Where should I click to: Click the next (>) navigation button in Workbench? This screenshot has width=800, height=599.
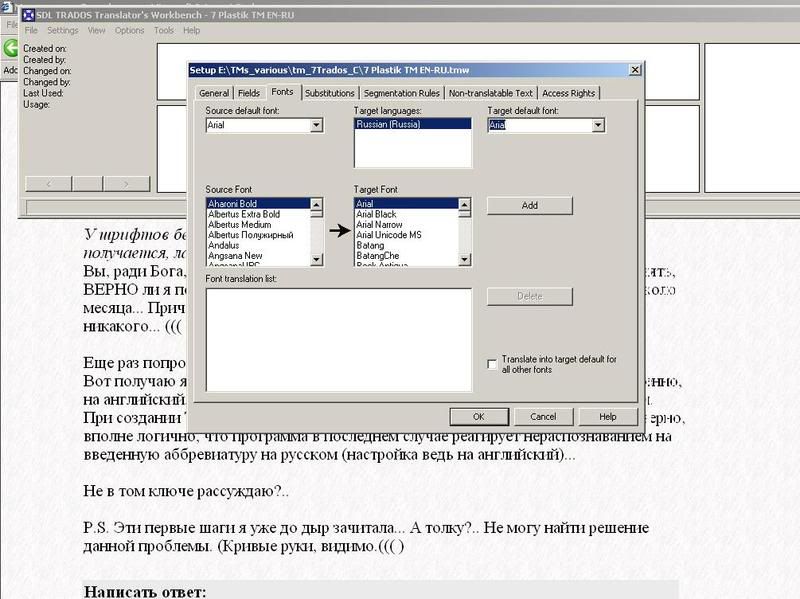click(127, 184)
